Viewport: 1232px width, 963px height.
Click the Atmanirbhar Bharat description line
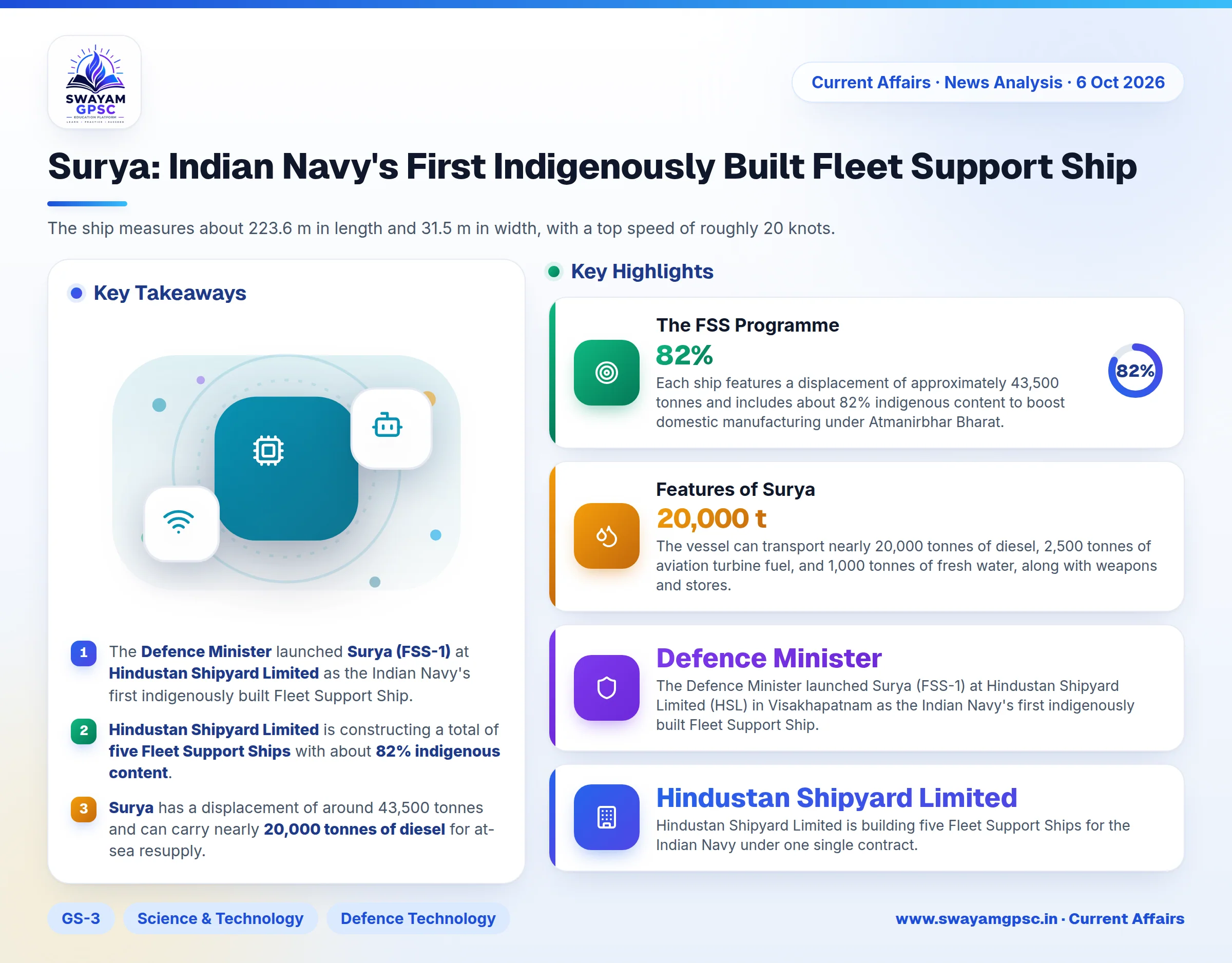click(830, 422)
